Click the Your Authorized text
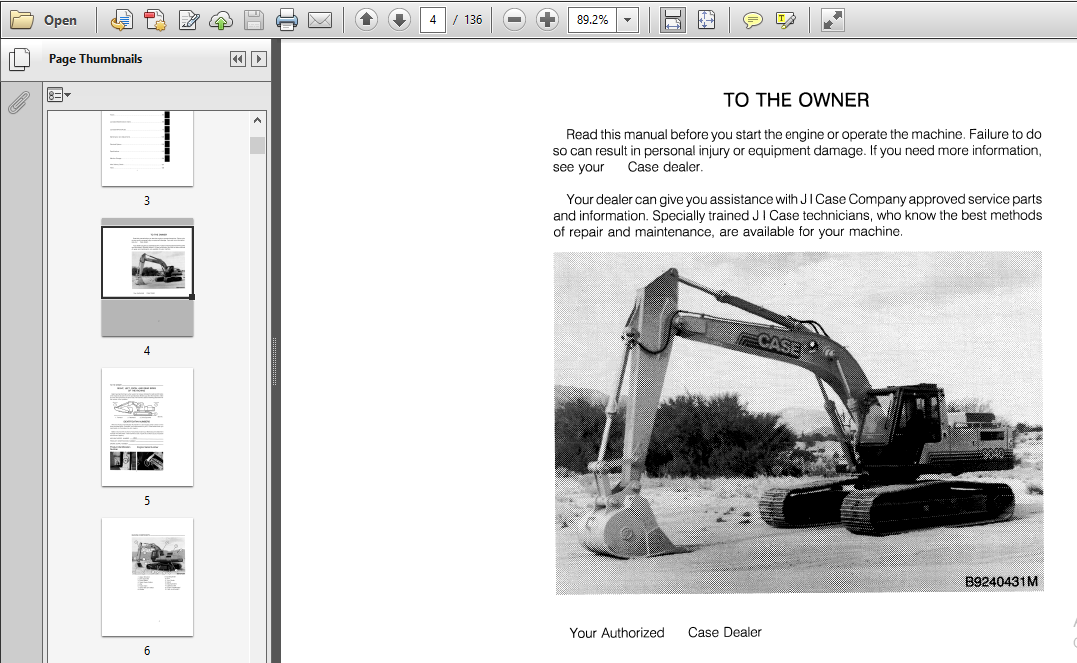The width and height of the screenshot is (1077, 663). (617, 633)
